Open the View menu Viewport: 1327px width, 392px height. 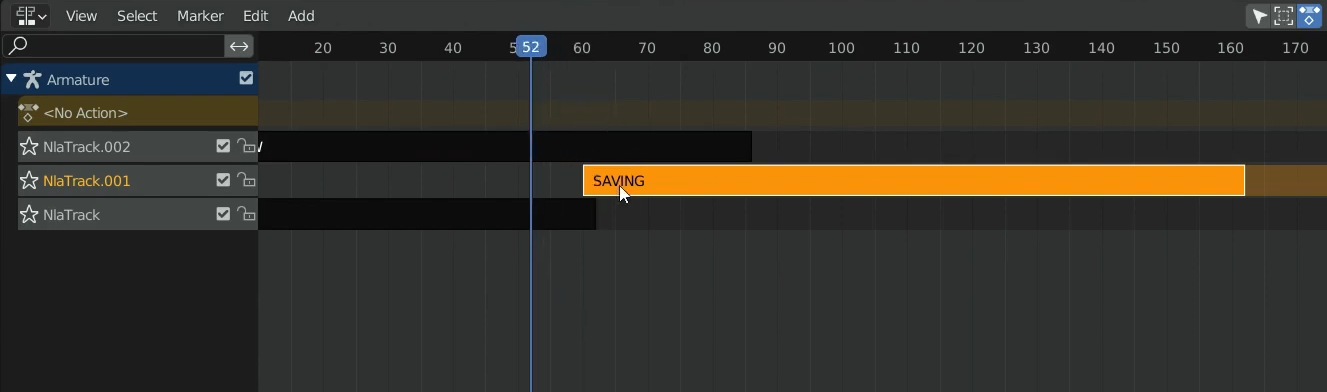click(82, 16)
